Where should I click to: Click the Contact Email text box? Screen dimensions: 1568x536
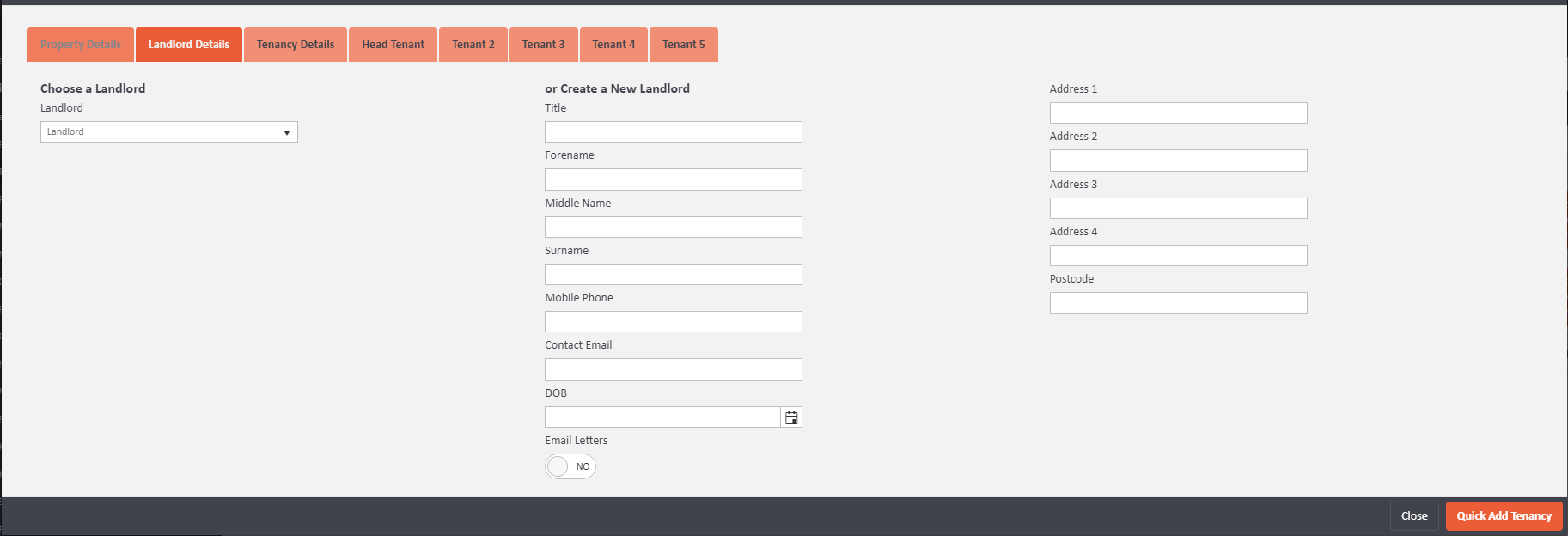coord(673,369)
